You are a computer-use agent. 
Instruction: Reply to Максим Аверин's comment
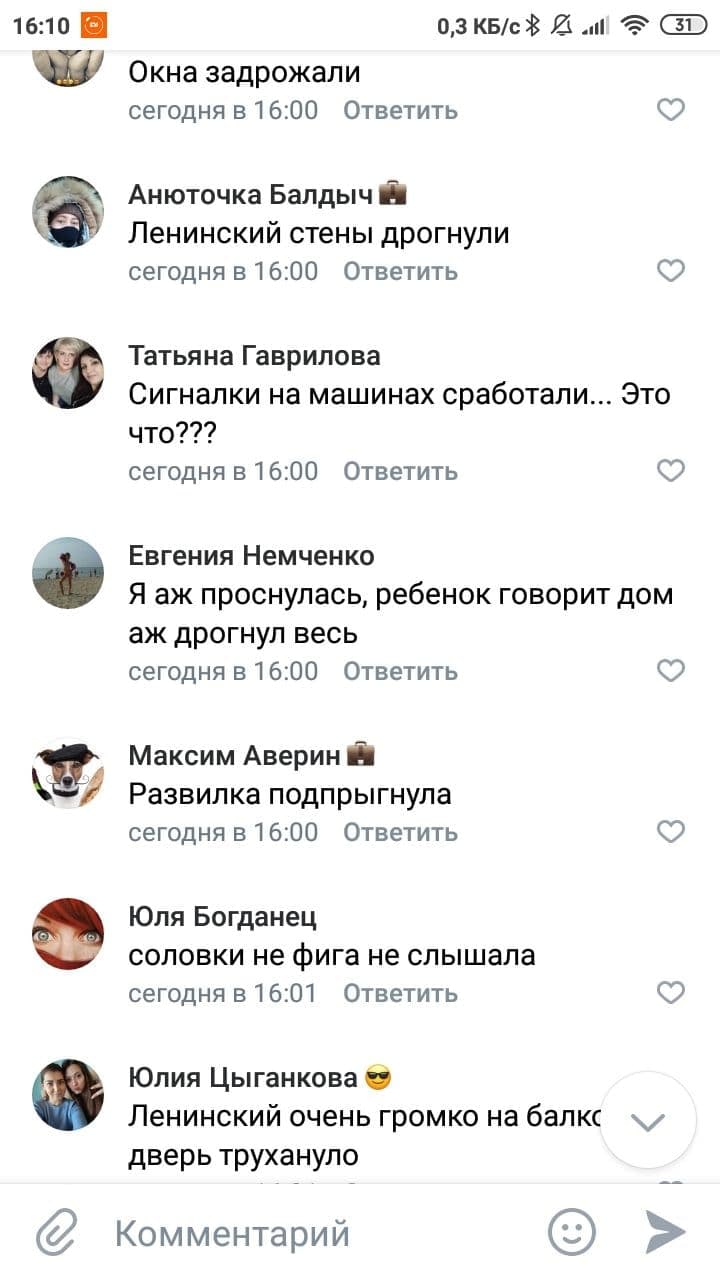(400, 832)
